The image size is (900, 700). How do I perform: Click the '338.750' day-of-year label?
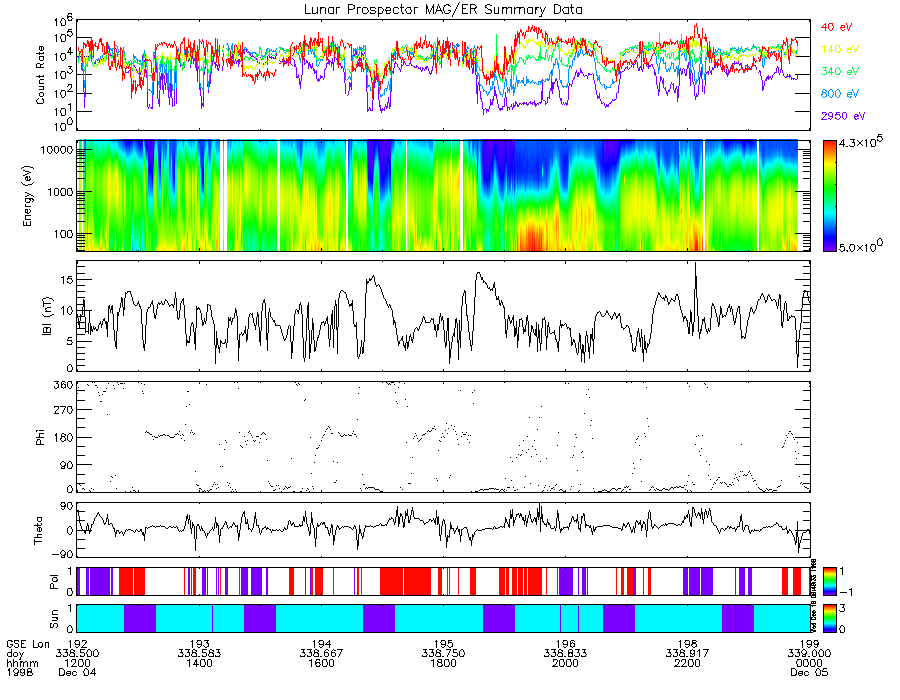(x=443, y=654)
